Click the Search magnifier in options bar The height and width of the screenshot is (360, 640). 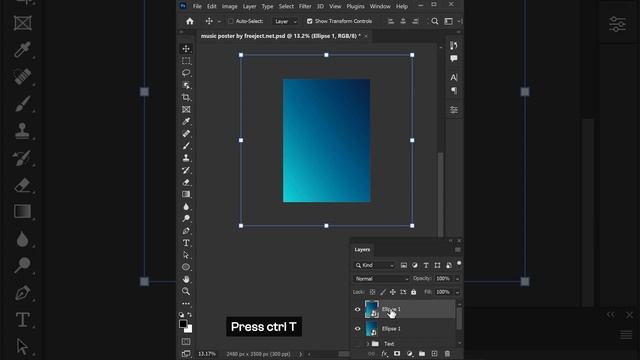[x=435, y=21]
